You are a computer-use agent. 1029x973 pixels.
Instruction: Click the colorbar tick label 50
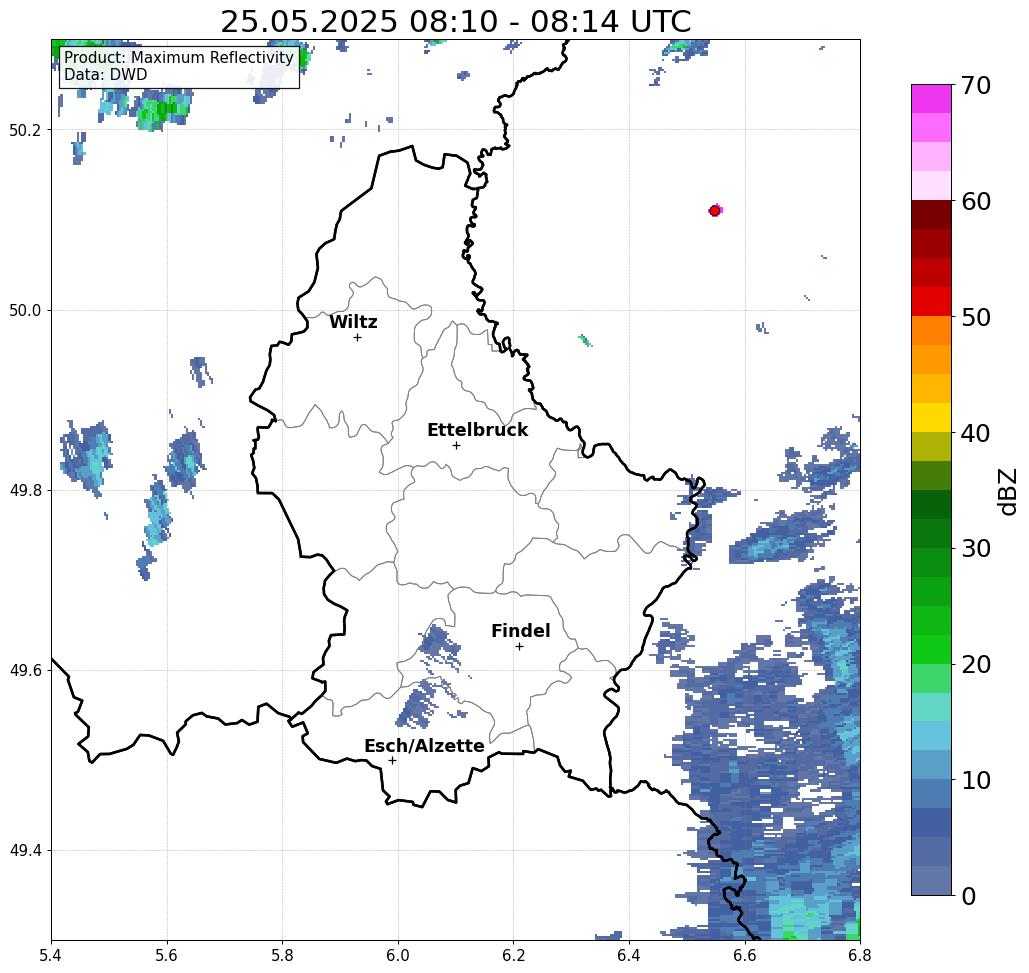click(975, 317)
